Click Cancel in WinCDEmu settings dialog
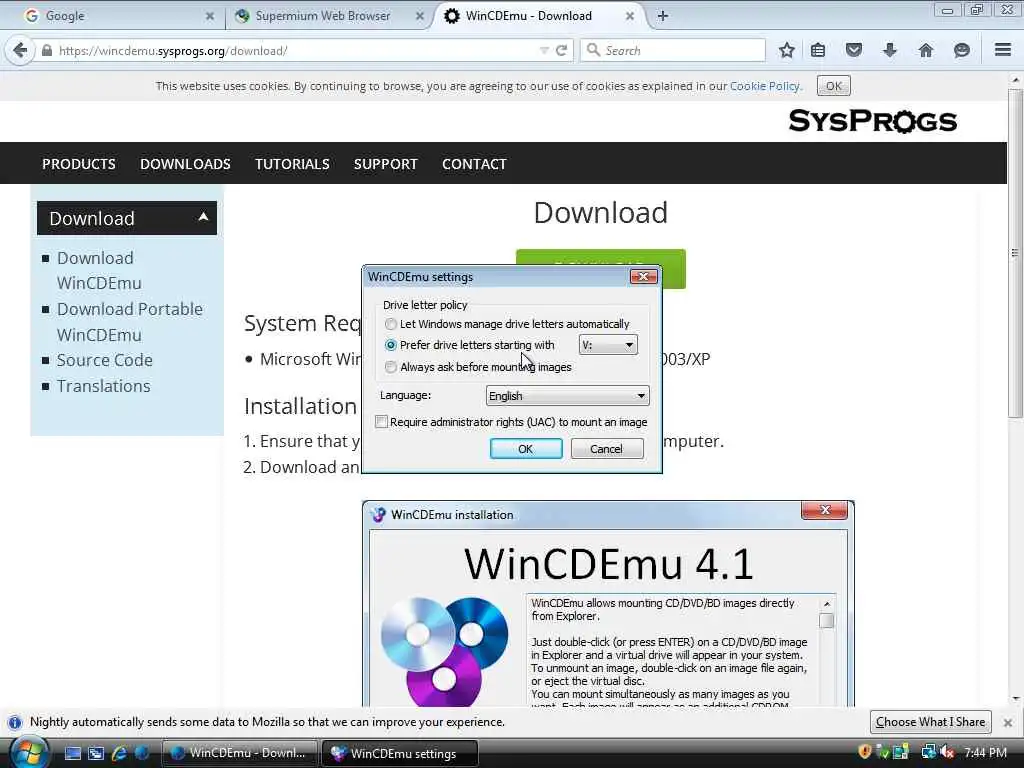 pos(607,449)
